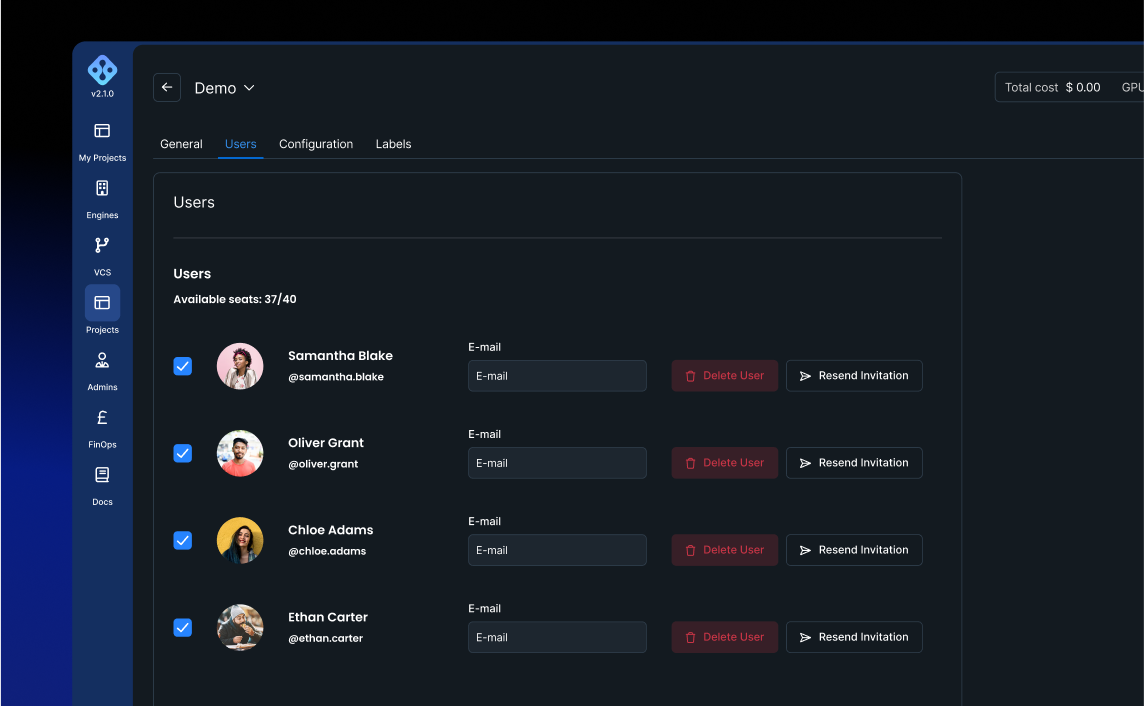The height and width of the screenshot is (706, 1144).
Task: Click Oliver Grant's avatar photo
Action: point(240,453)
